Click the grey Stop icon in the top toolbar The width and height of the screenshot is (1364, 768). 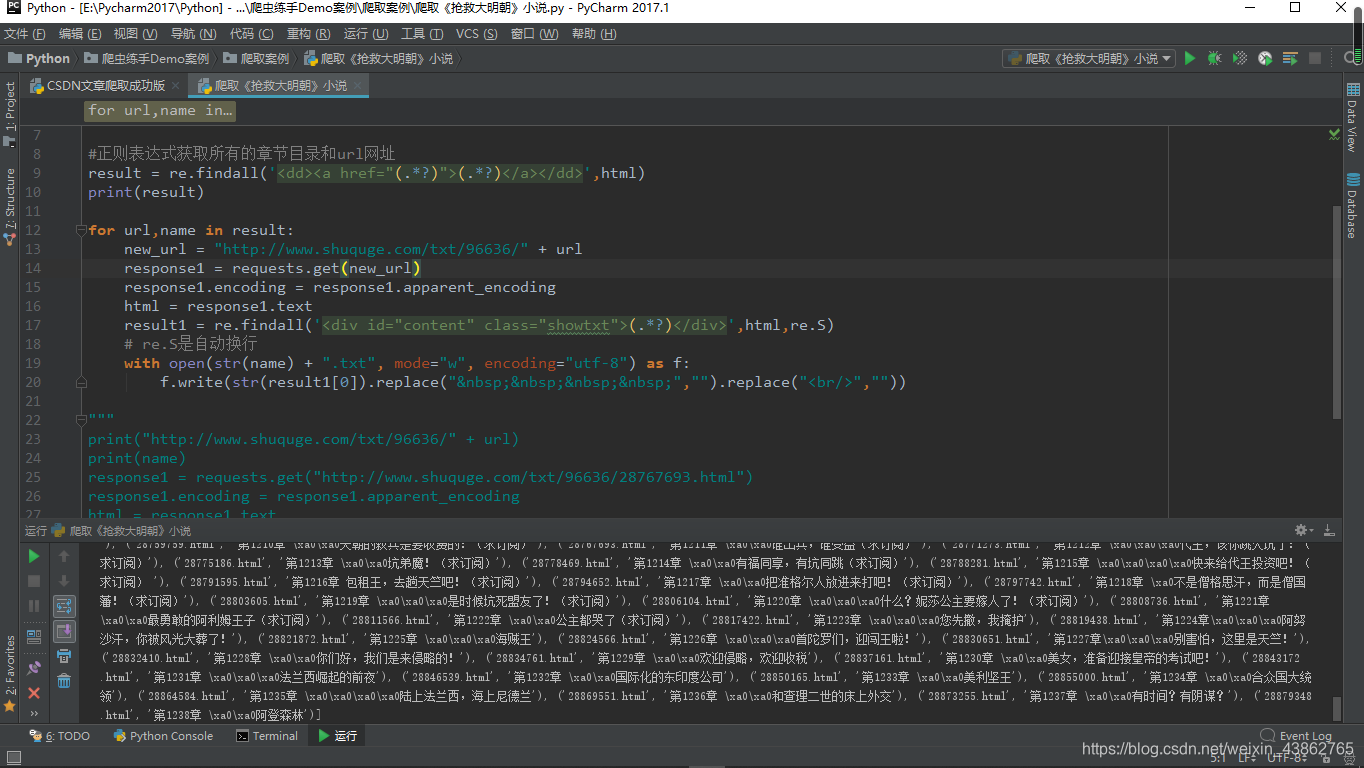(x=1315, y=59)
